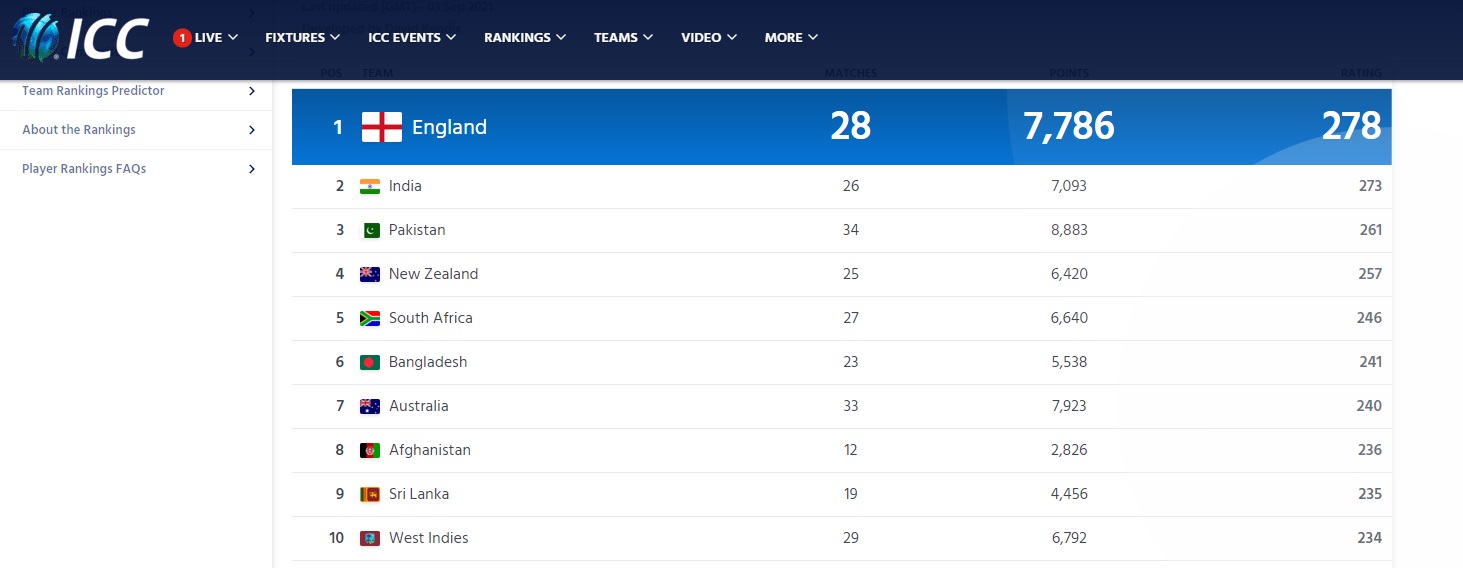Open the VIDEO menu

[709, 38]
